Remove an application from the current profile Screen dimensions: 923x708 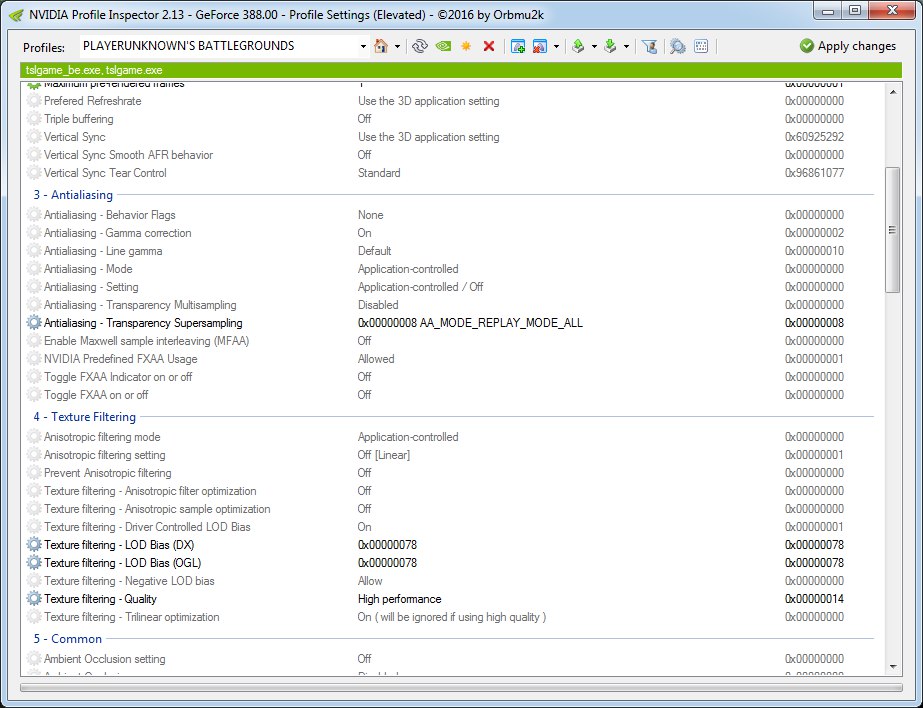[x=540, y=46]
